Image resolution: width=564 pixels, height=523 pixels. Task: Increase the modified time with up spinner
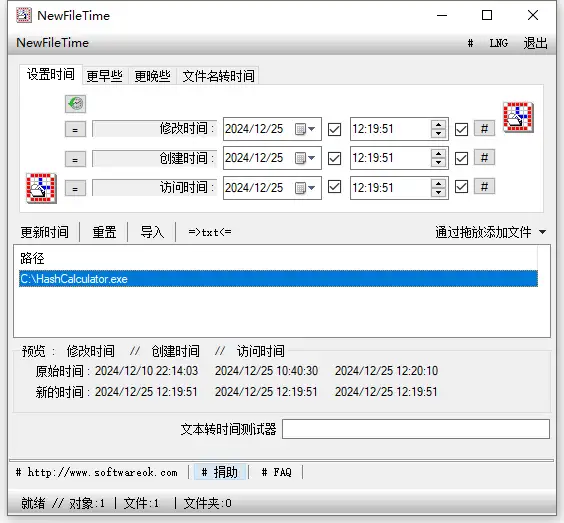point(438,125)
